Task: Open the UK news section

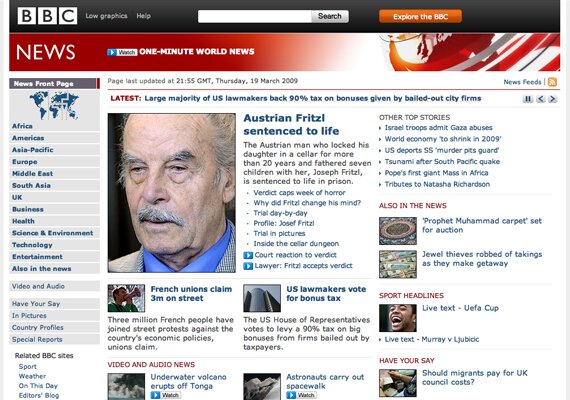Action: coord(54,197)
